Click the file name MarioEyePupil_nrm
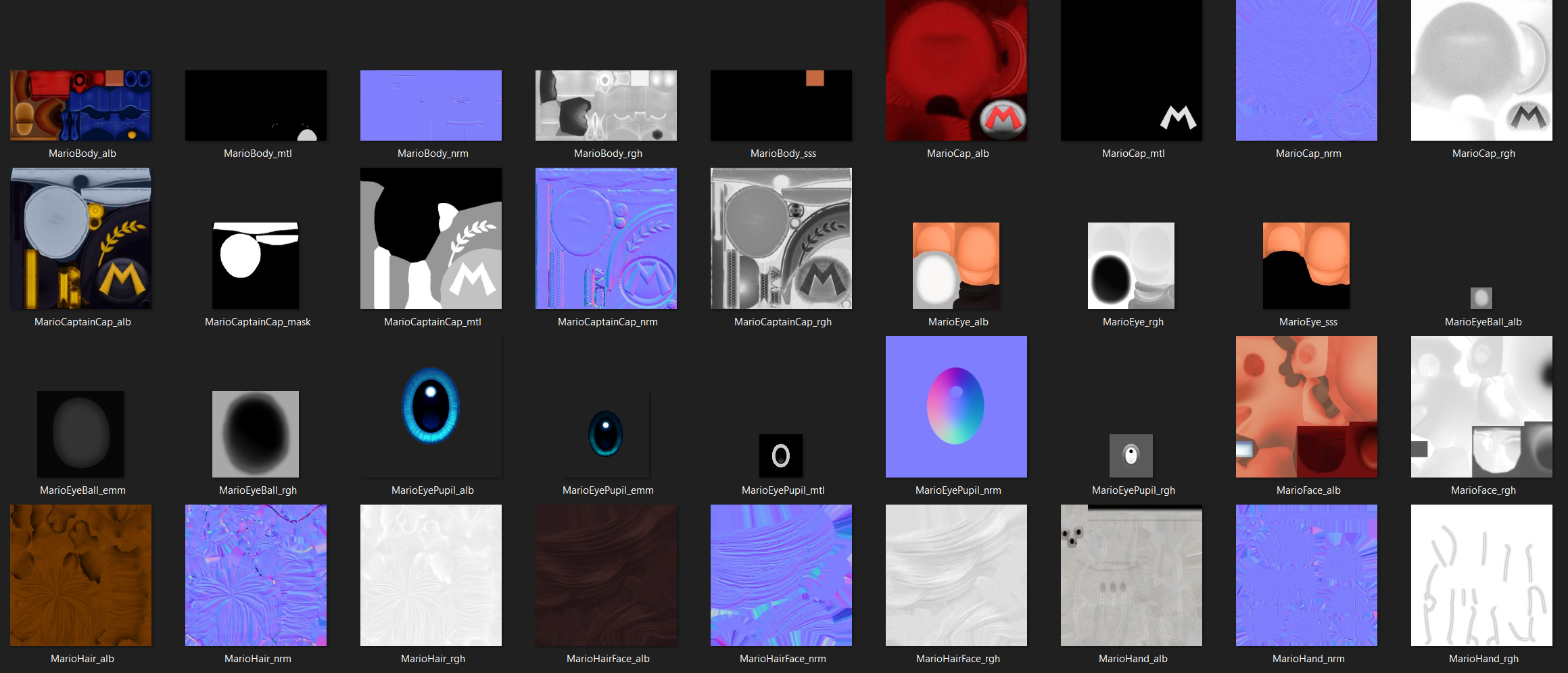 tap(958, 490)
